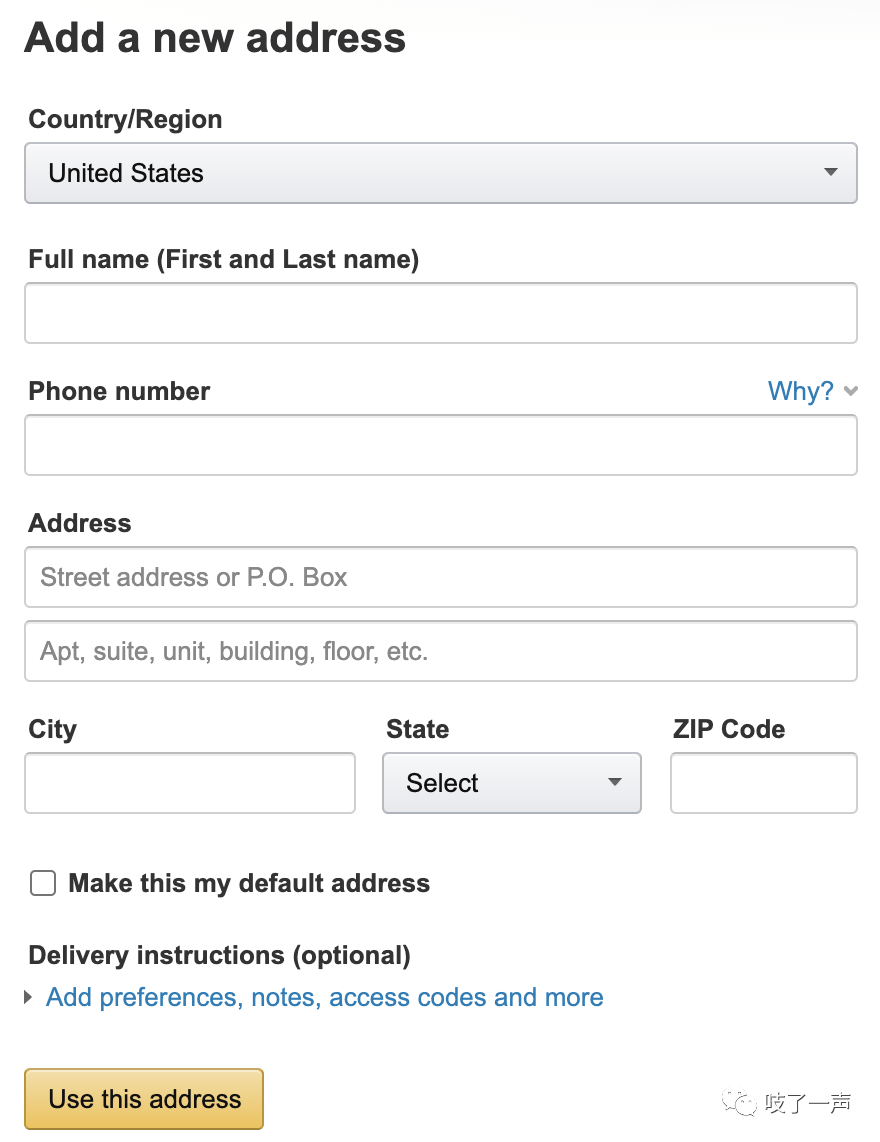
Task: Open the Country/Region dropdown
Action: 441,173
